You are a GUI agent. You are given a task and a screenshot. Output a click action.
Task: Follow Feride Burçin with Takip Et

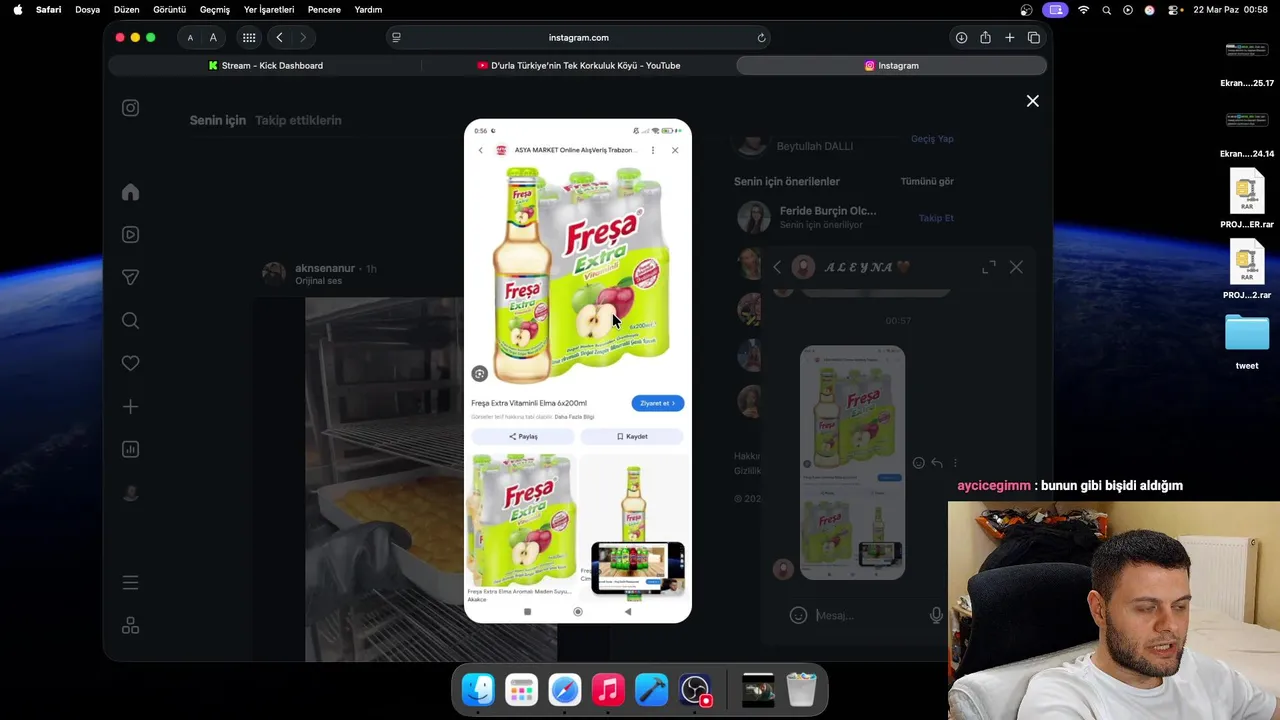[x=936, y=218]
